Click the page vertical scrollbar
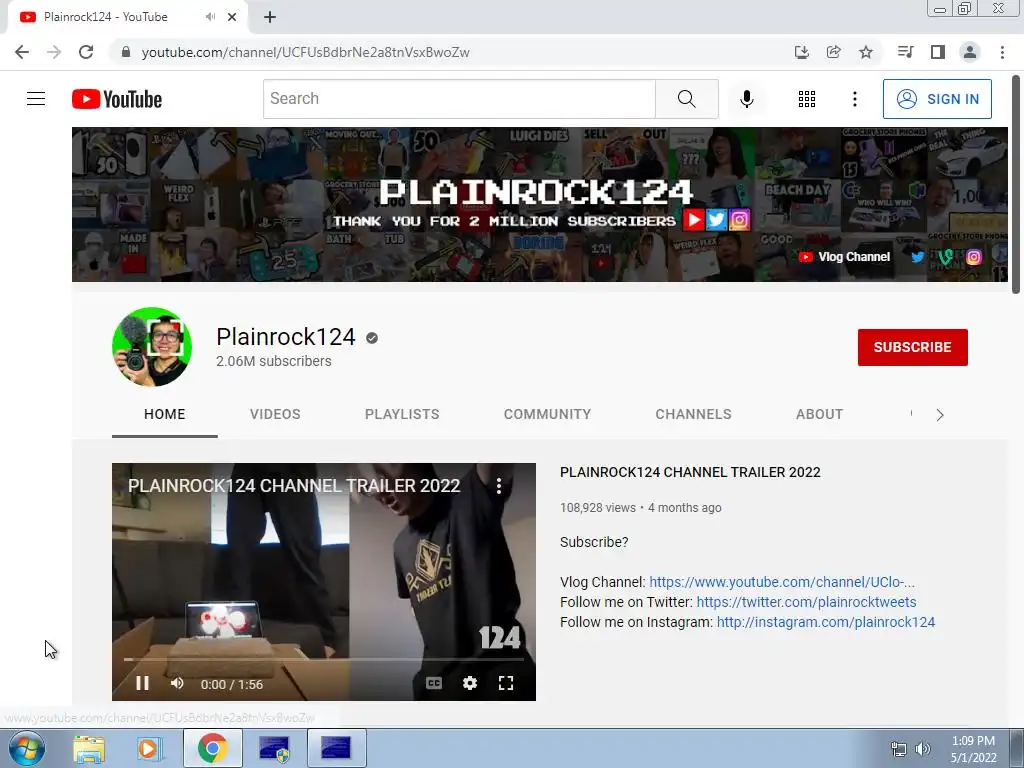Viewport: 1024px width, 768px height. [1015, 185]
